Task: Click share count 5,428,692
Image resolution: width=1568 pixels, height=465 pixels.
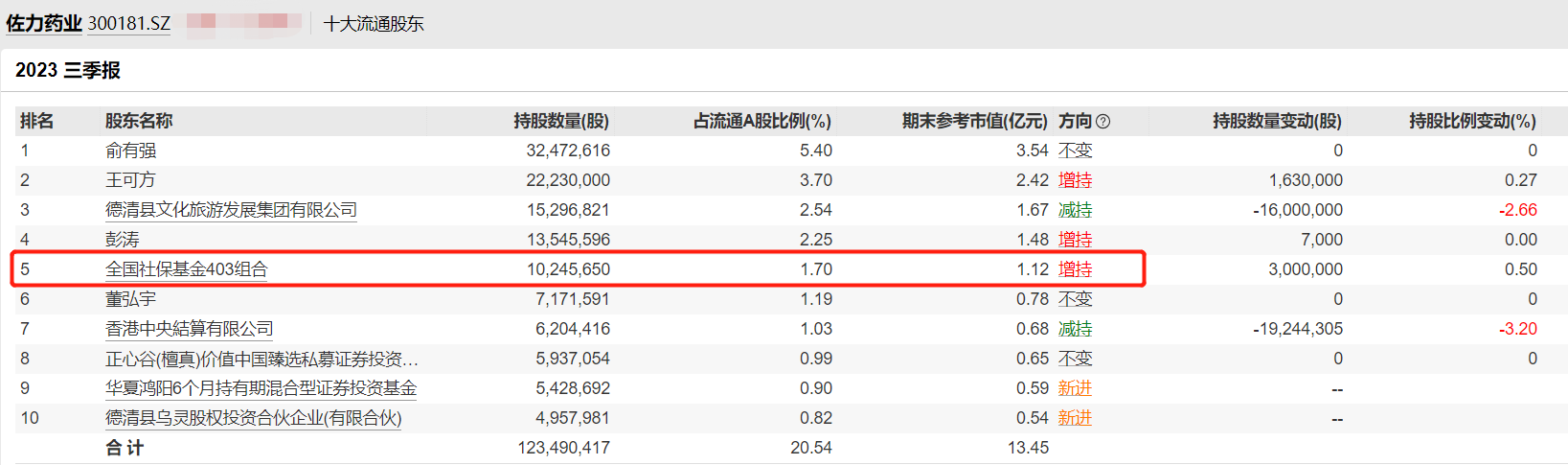Action: coord(573,388)
